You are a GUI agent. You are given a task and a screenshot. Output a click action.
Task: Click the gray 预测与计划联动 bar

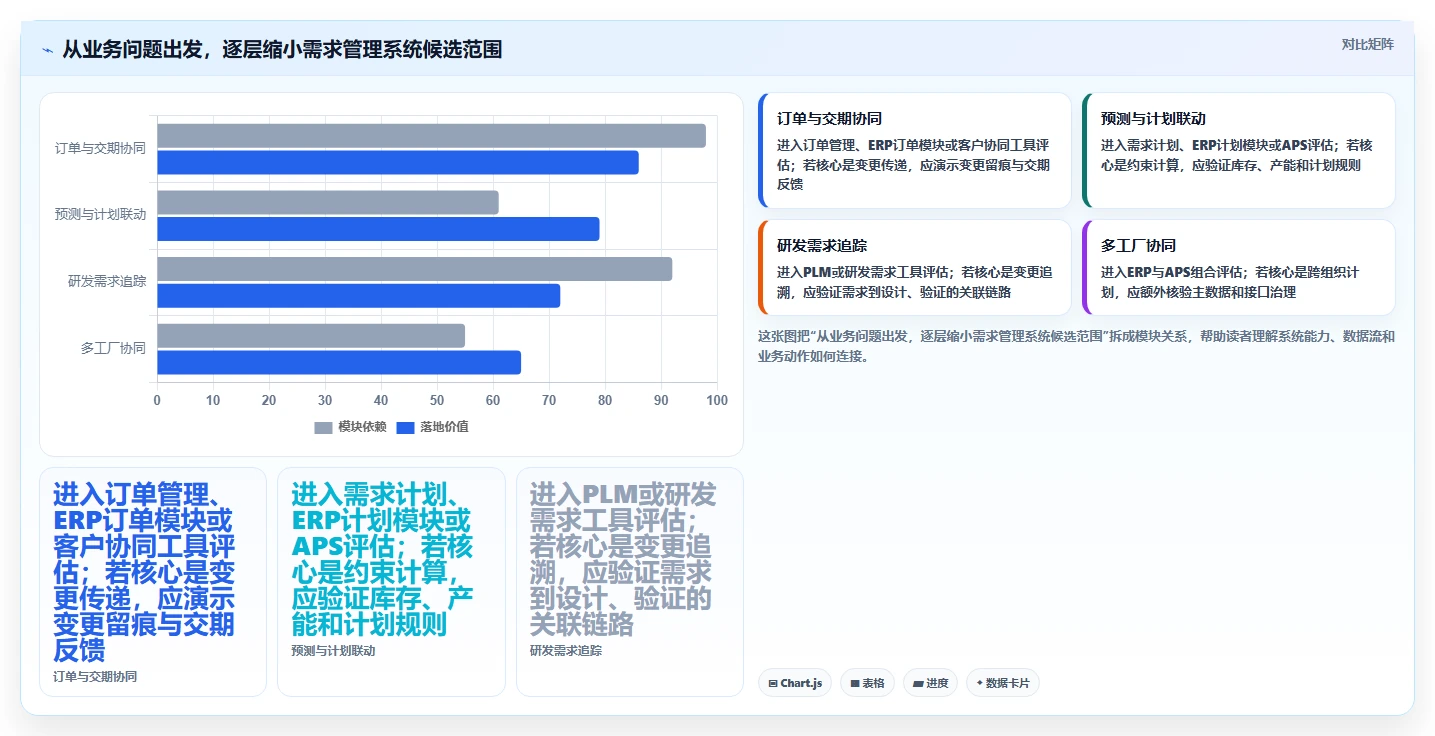click(x=328, y=202)
